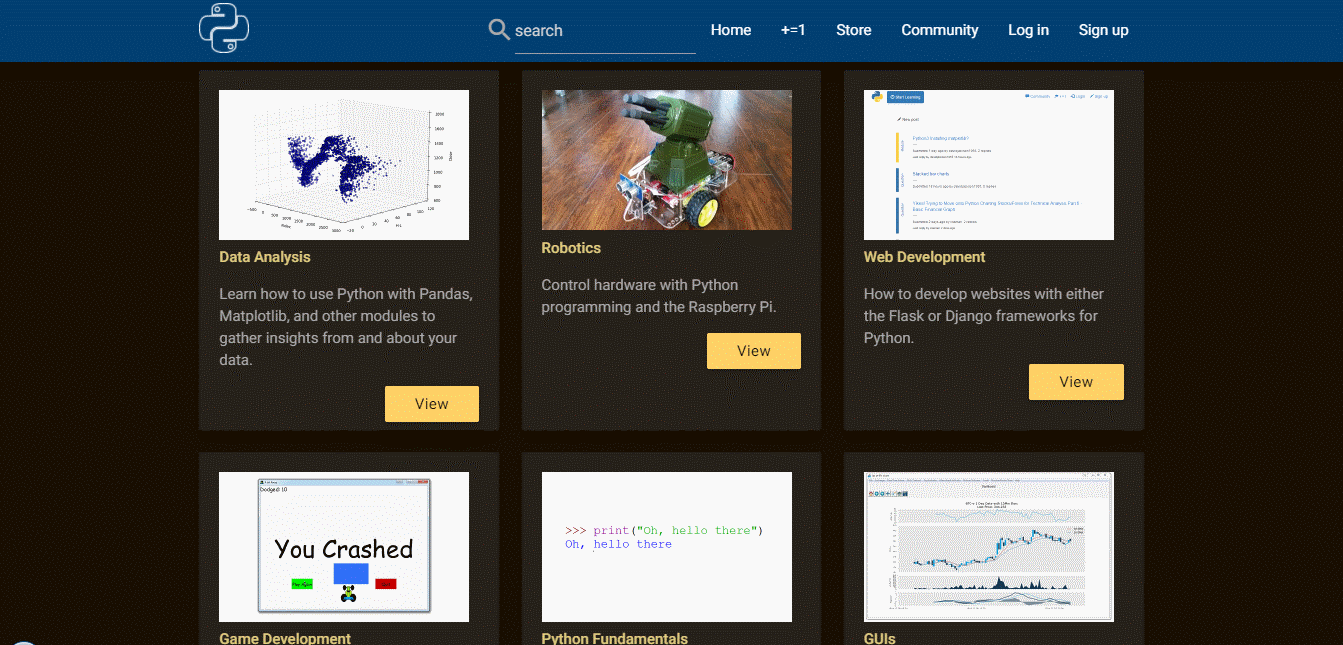This screenshot has height=645, width=1343.
Task: Open the +=1 nav item
Action: coord(793,30)
